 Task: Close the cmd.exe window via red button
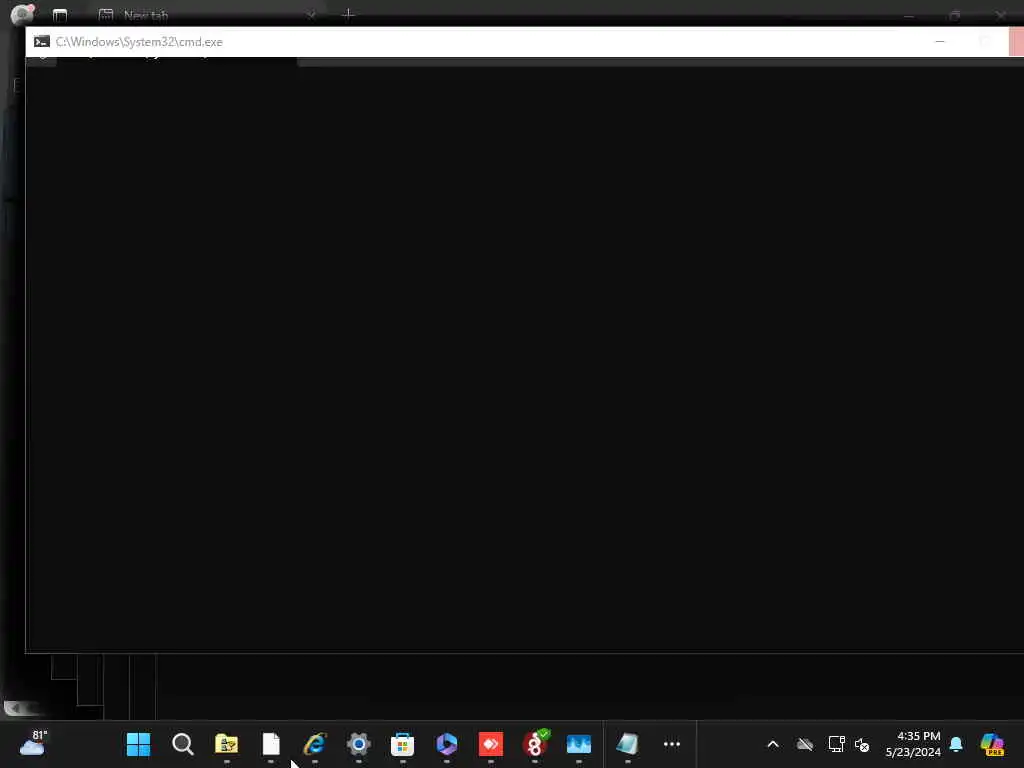pos(1016,42)
